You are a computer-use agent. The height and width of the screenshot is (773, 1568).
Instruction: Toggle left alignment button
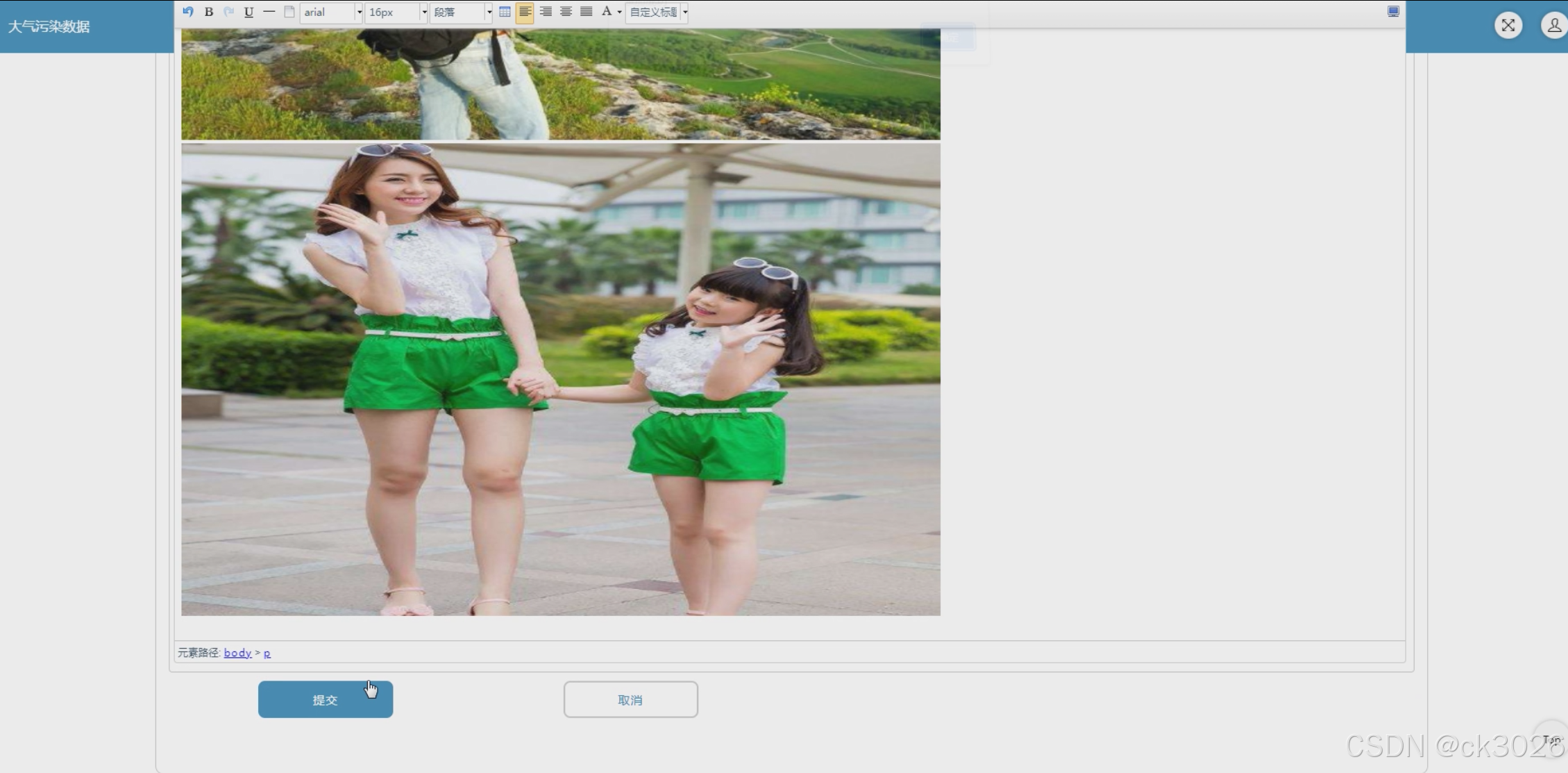point(525,12)
